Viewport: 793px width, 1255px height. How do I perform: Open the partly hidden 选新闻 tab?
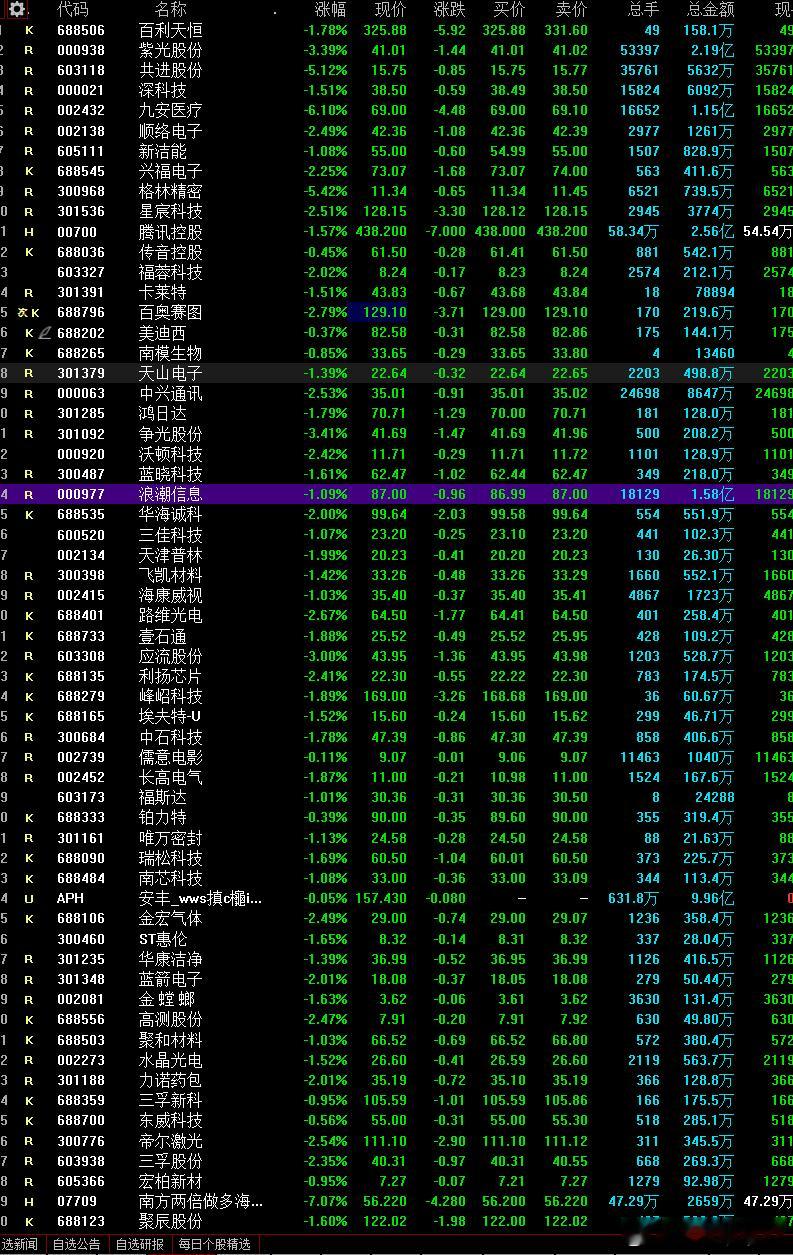pos(20,1245)
